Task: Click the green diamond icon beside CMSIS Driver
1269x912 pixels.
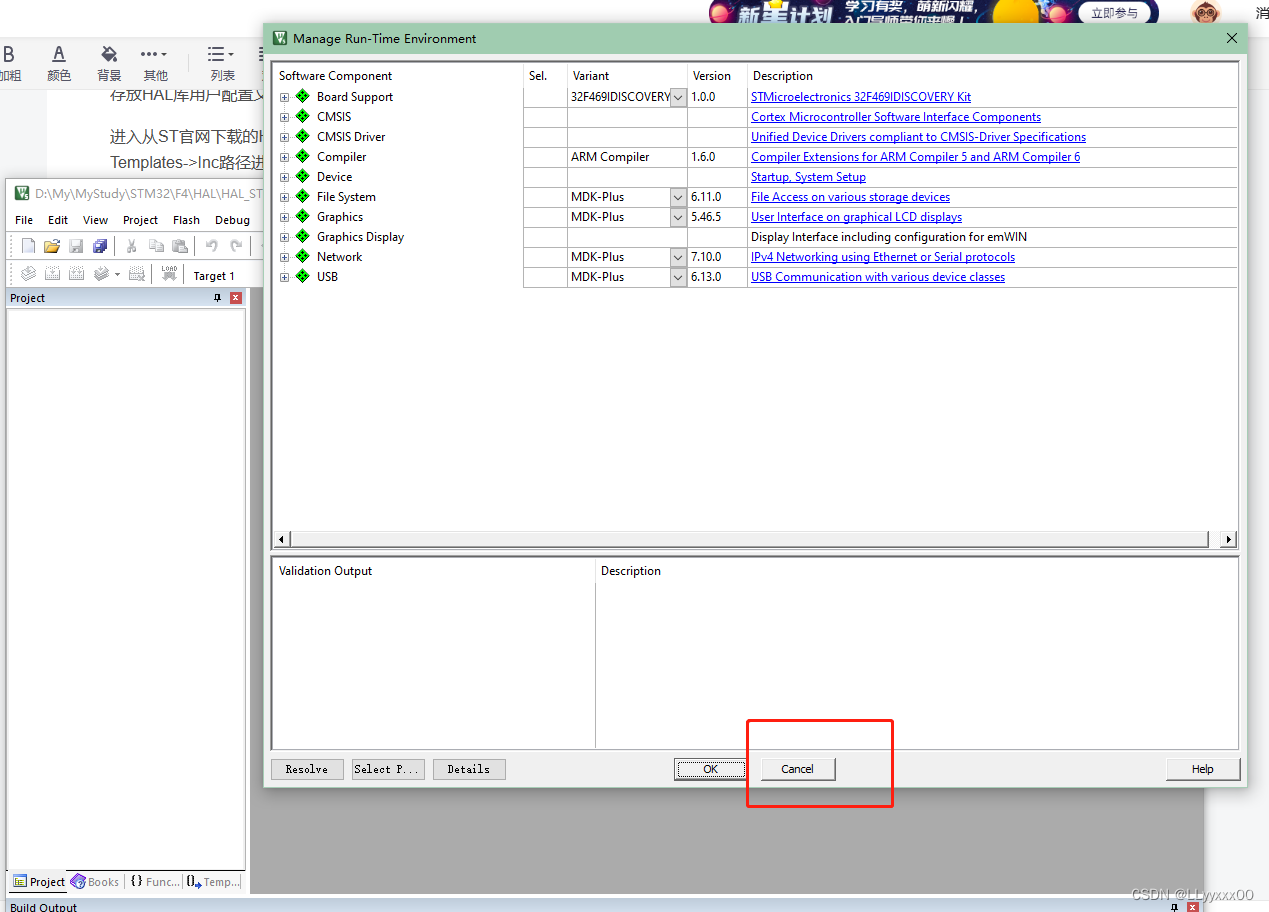Action: [x=302, y=136]
